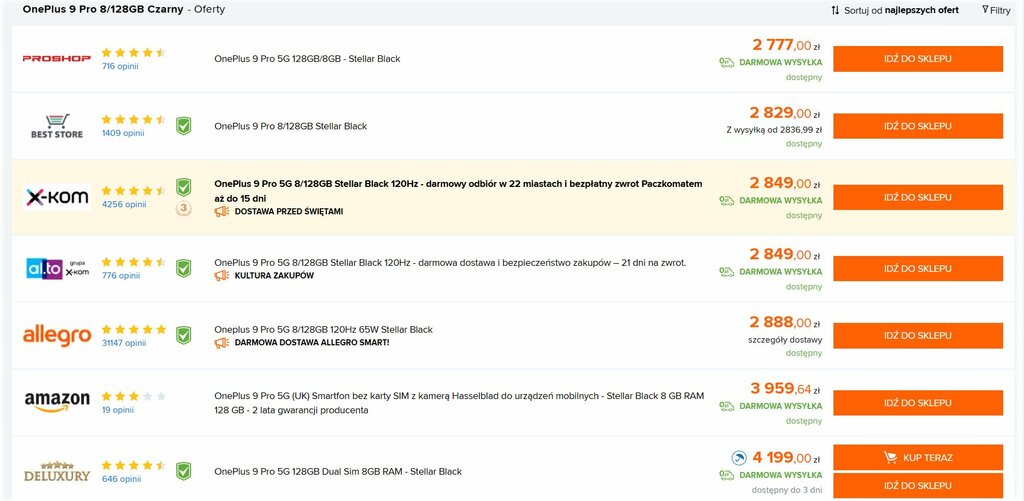This screenshot has height=501, width=1024.
Task: Click DOSTAWA PRZED ŚWIĘTAMI promo label
Action: tap(289, 212)
